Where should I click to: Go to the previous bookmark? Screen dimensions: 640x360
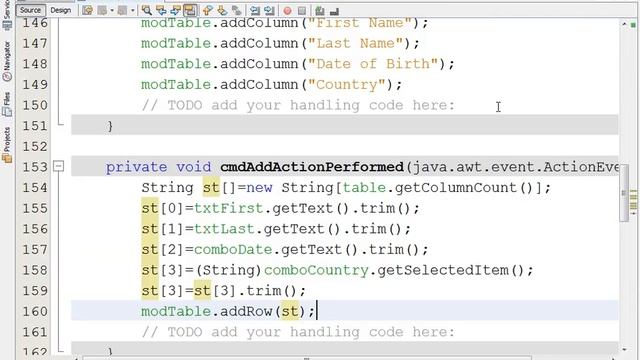207,11
